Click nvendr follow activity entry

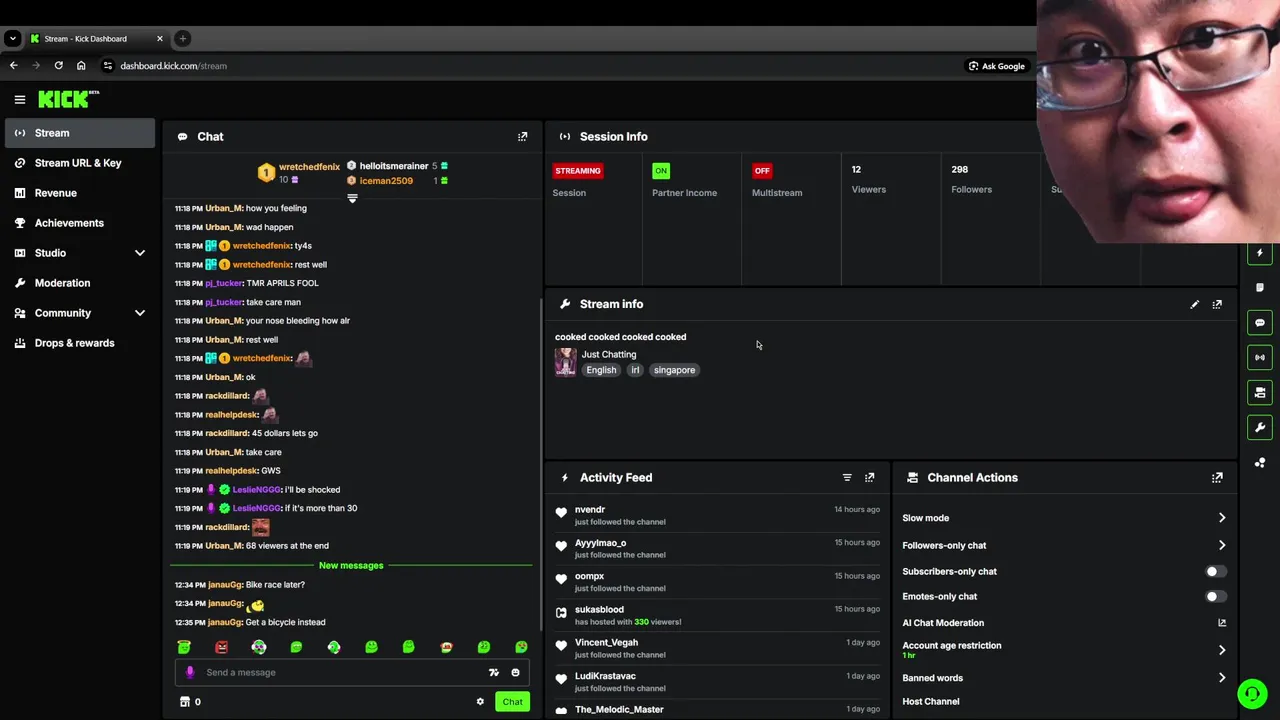point(718,515)
